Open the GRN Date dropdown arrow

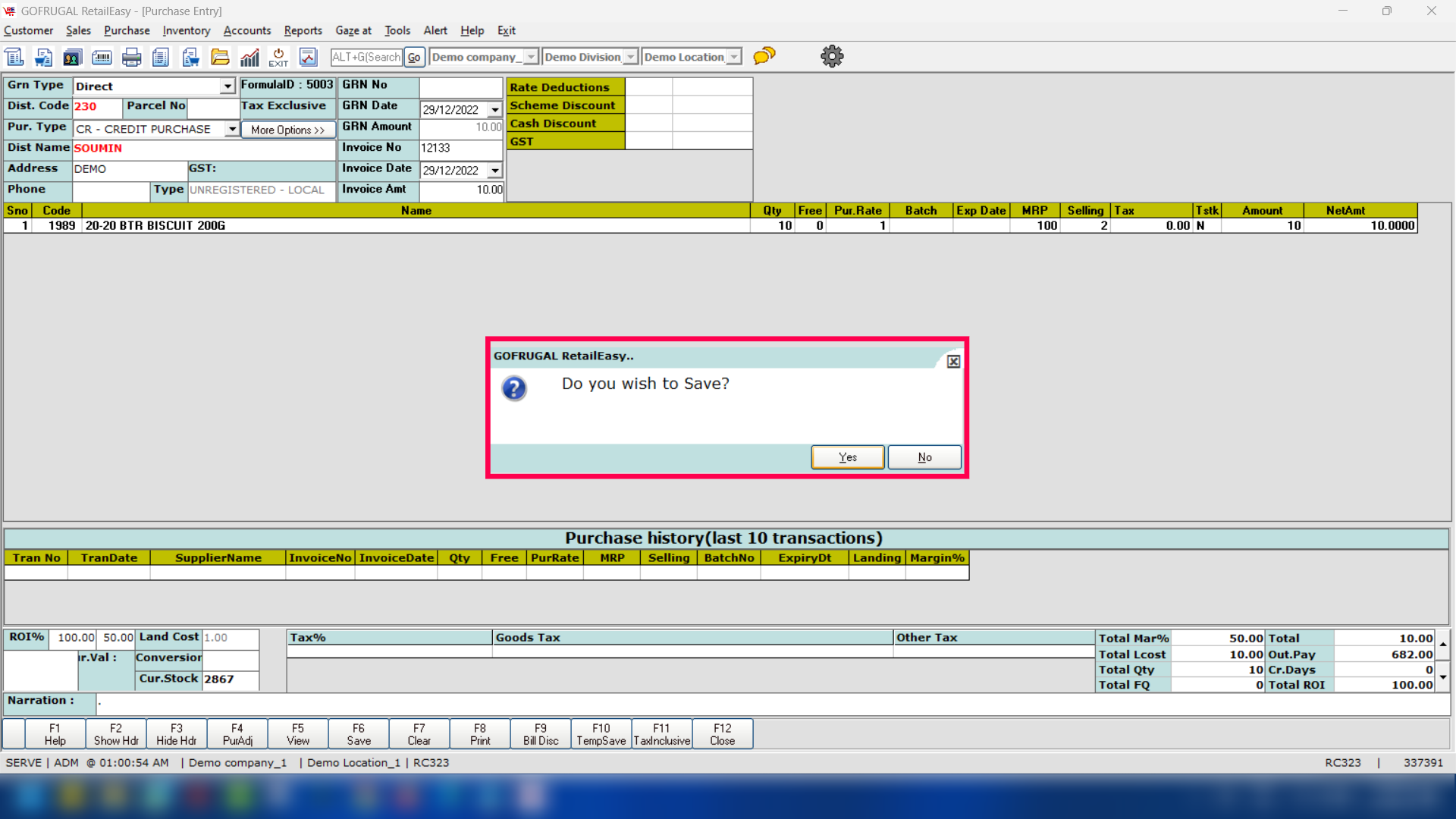point(494,110)
